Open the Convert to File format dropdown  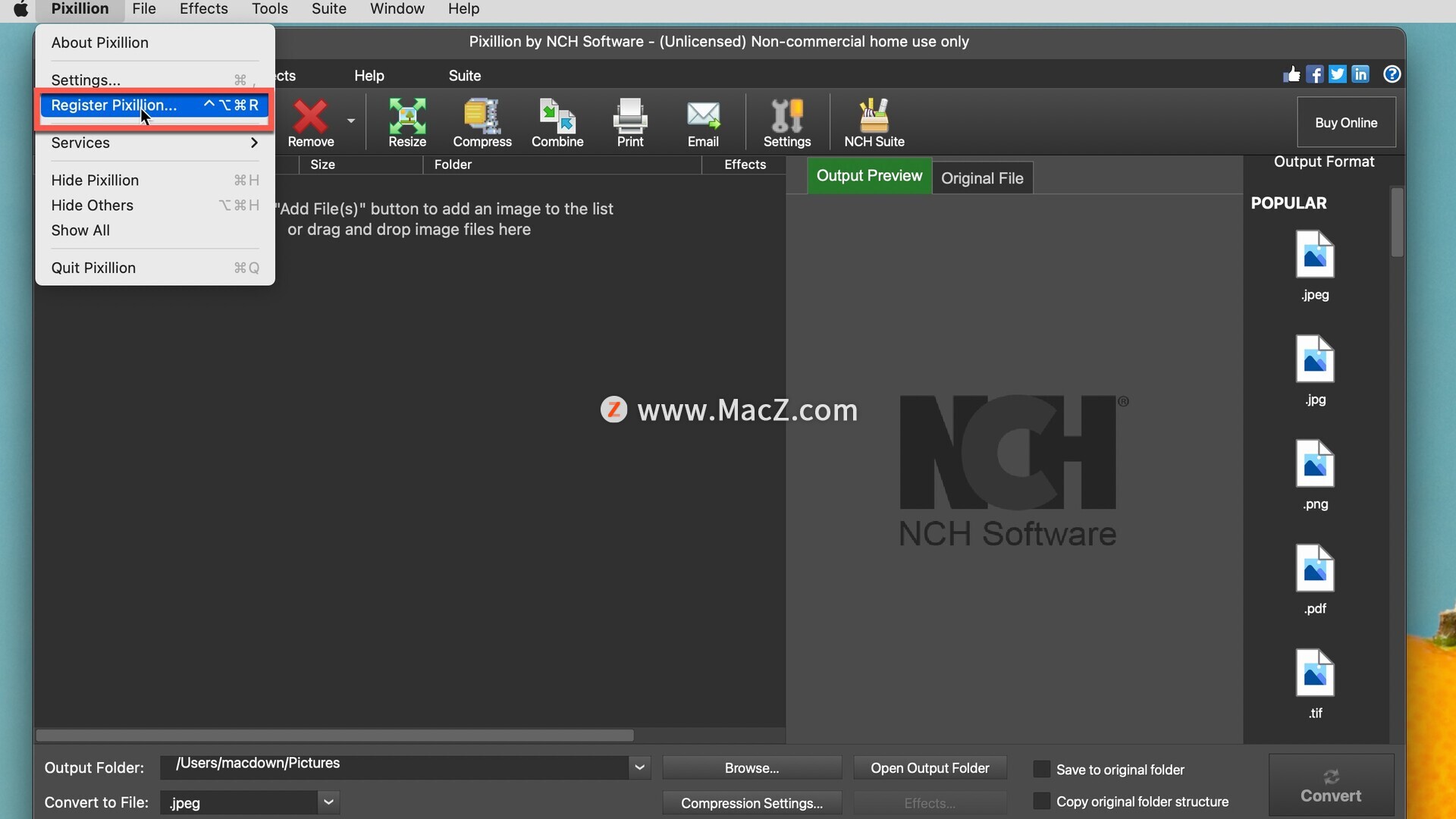click(x=328, y=802)
